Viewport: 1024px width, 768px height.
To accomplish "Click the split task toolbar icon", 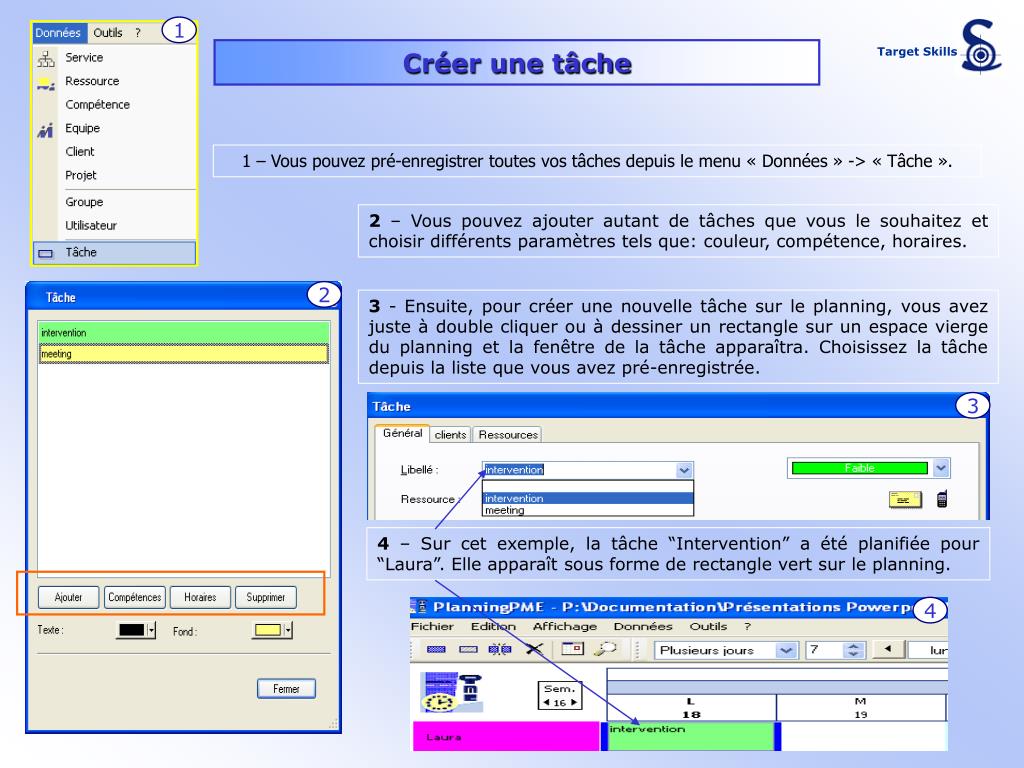I will [x=500, y=649].
